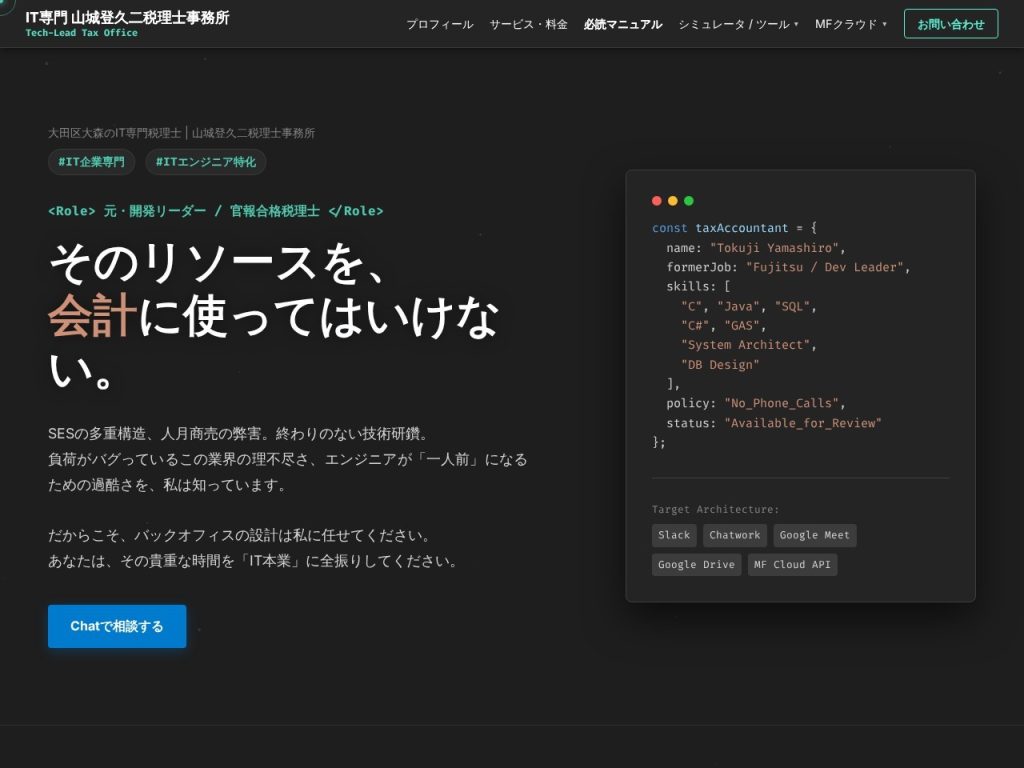1024x768 pixels.
Task: Expand the シミュレータ / ツール dropdown arrow
Action: (796, 25)
